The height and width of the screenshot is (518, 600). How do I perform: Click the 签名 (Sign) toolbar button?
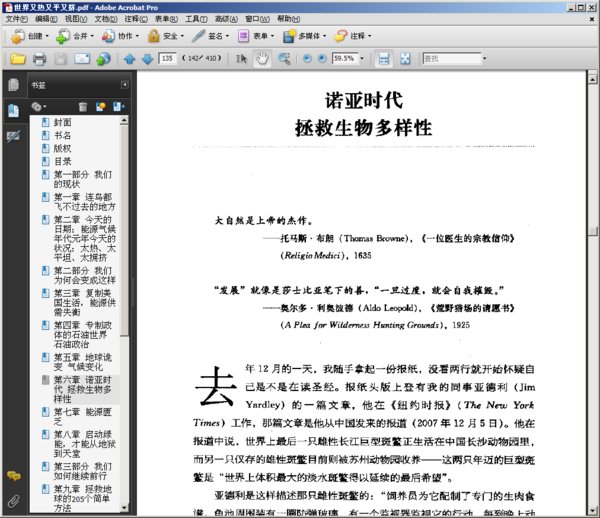210,35
